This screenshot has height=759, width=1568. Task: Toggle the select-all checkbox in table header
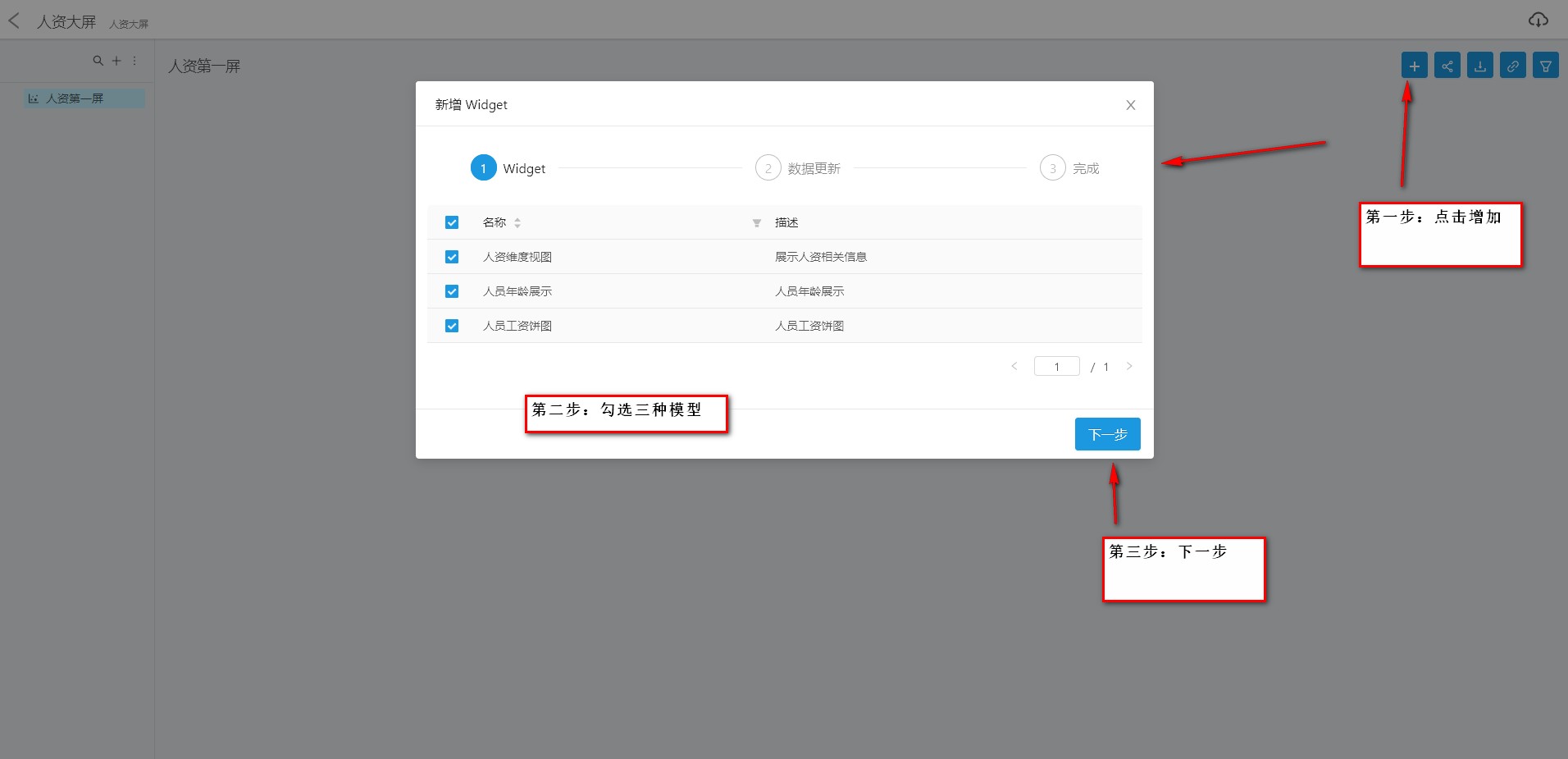click(452, 222)
